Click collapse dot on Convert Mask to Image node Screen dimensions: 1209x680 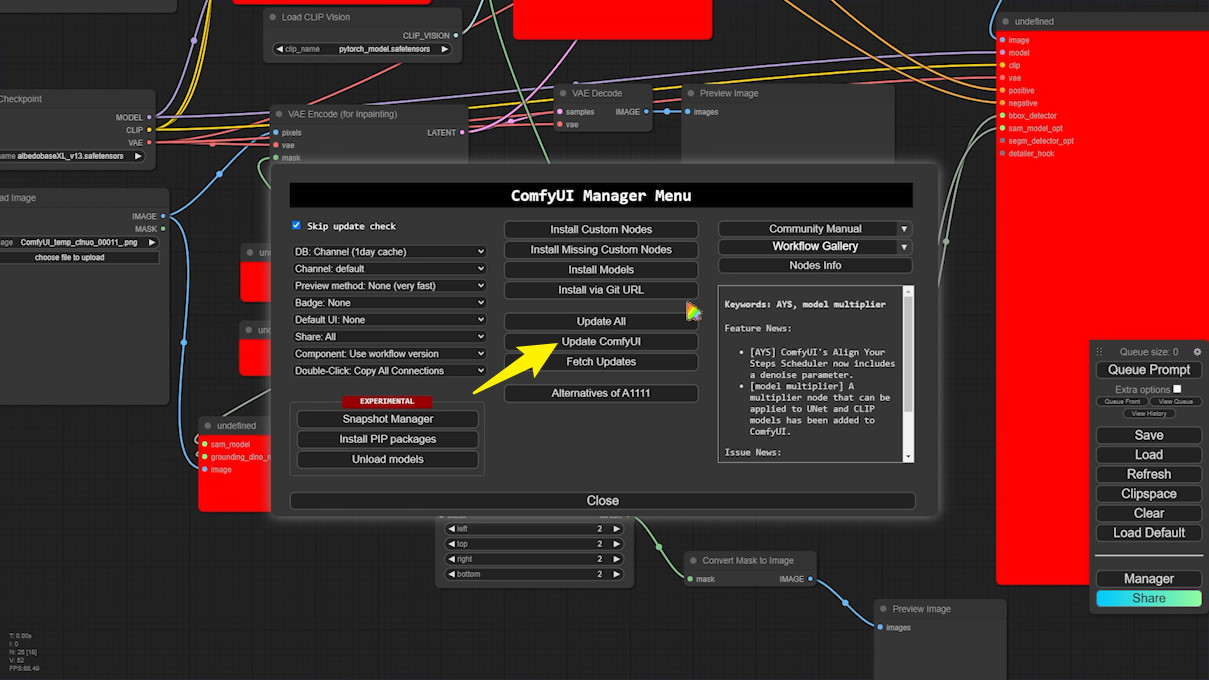coord(693,560)
